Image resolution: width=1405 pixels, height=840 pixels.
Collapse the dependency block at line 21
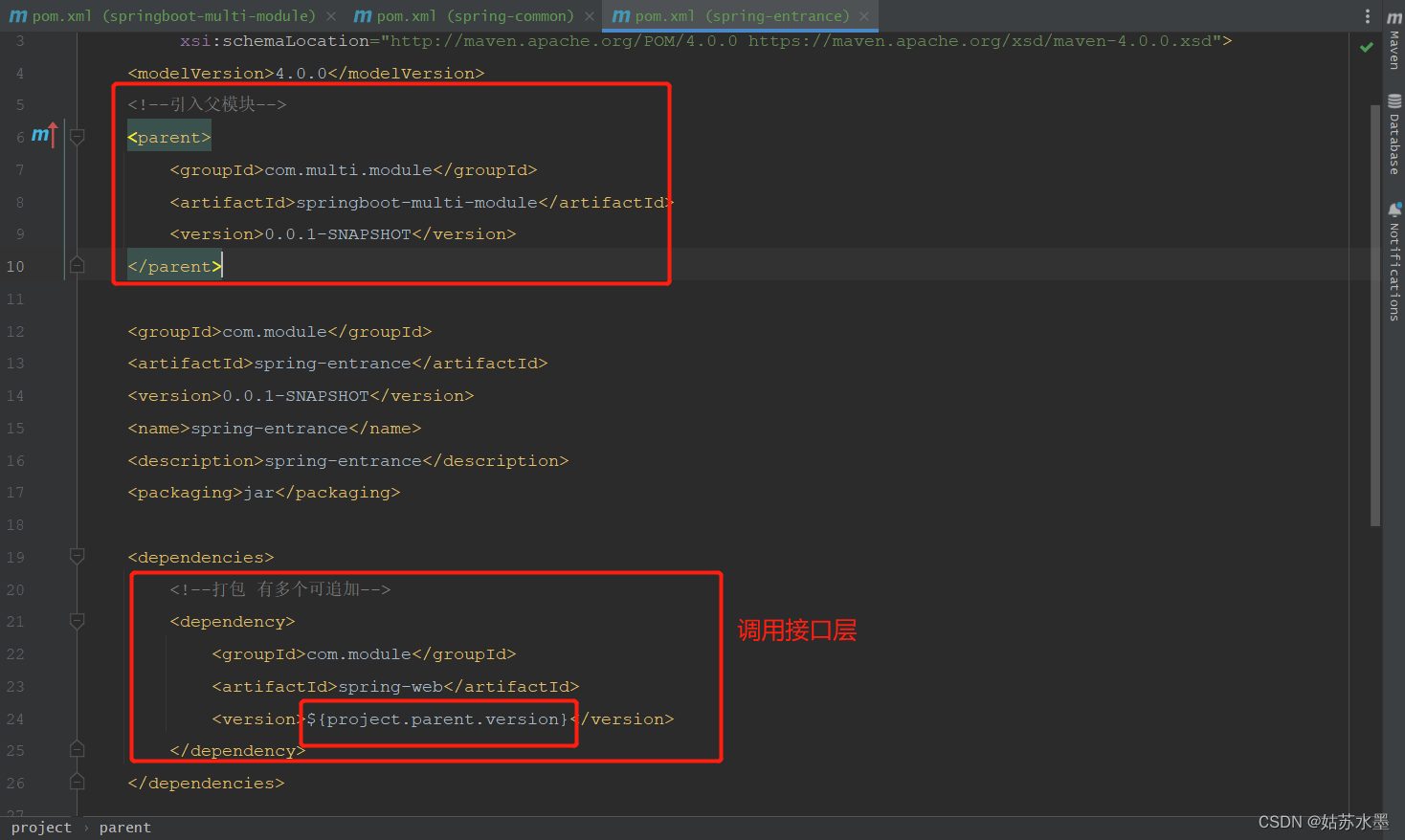78,621
